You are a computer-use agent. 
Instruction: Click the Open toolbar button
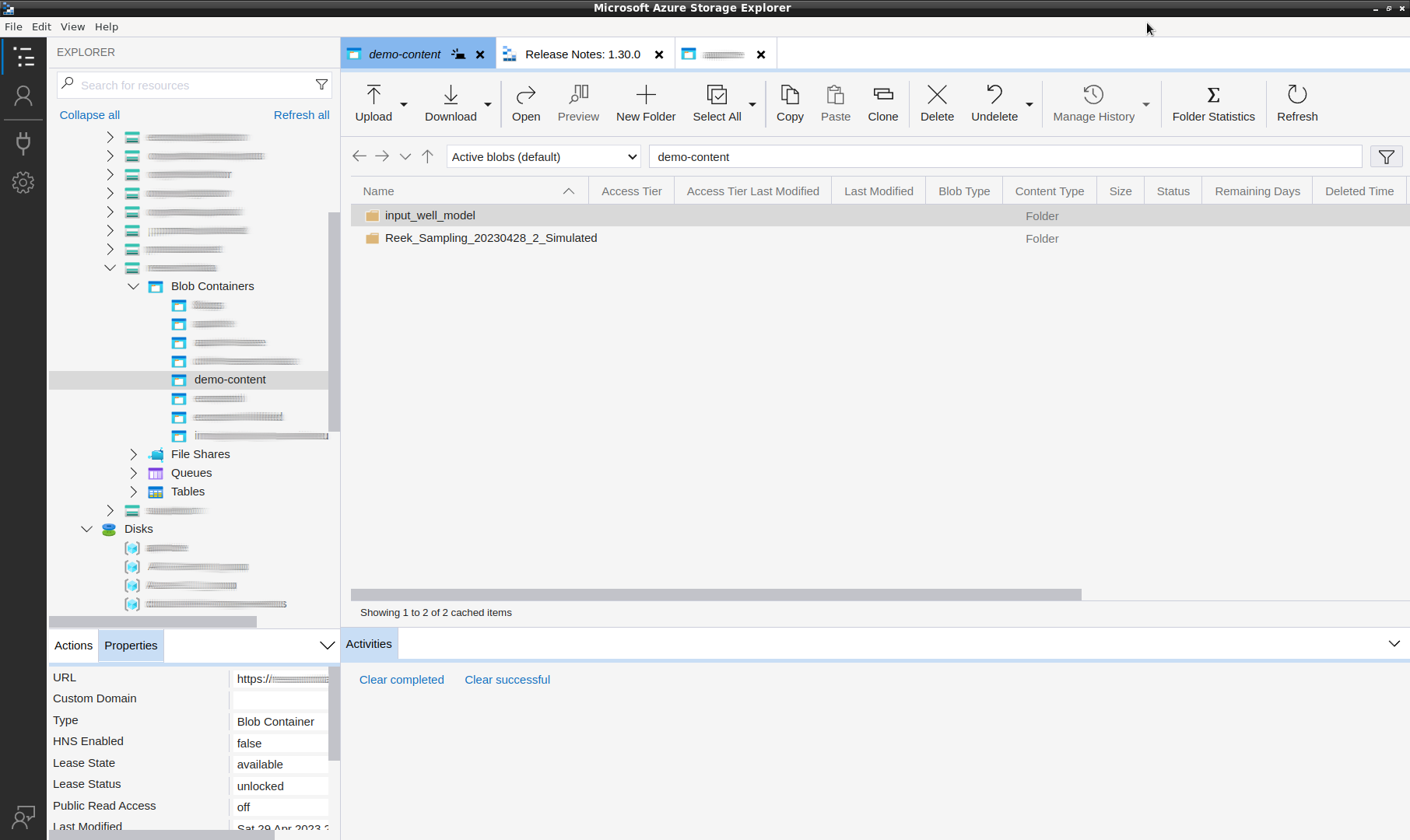526,103
